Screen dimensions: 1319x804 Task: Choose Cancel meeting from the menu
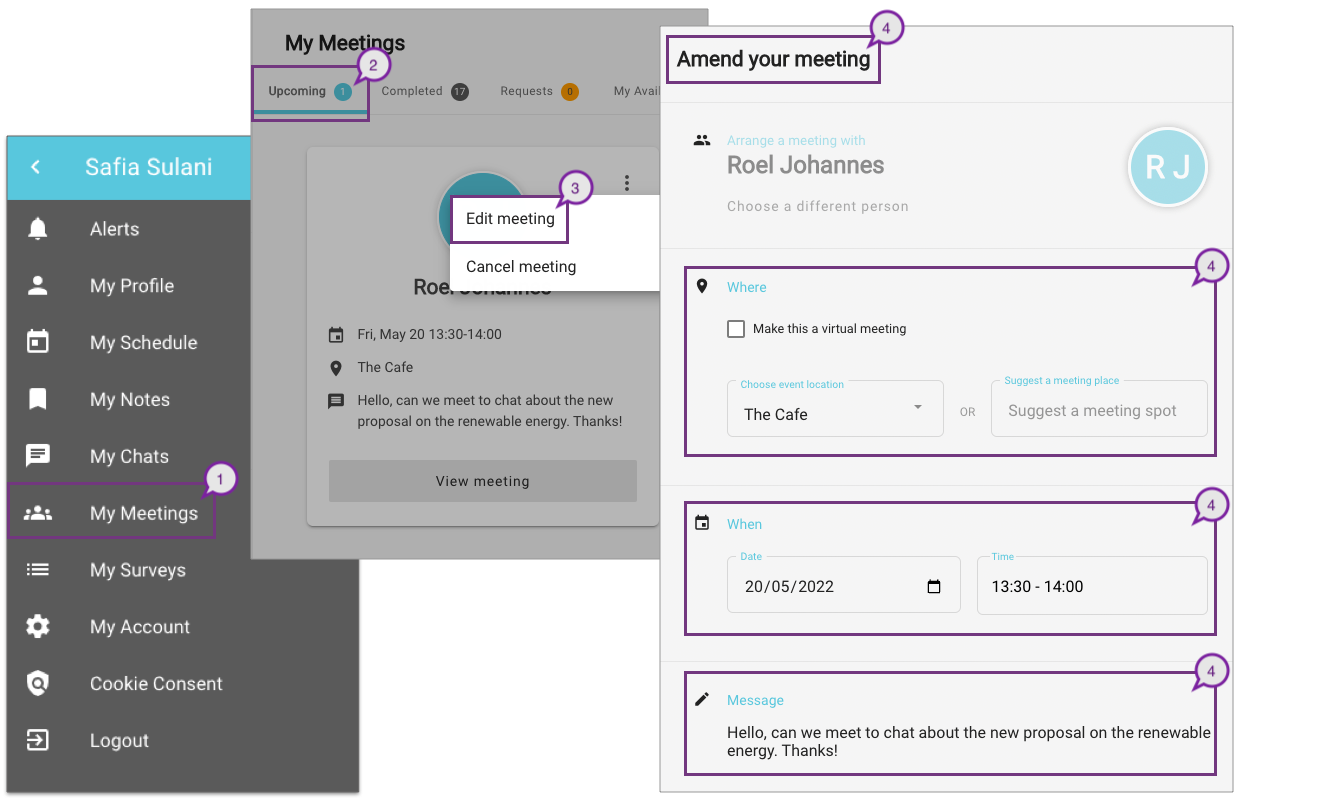pyautogui.click(x=521, y=267)
